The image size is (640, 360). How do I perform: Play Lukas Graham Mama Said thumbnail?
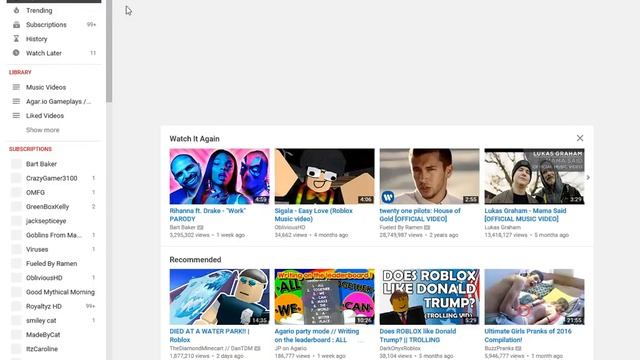click(534, 176)
